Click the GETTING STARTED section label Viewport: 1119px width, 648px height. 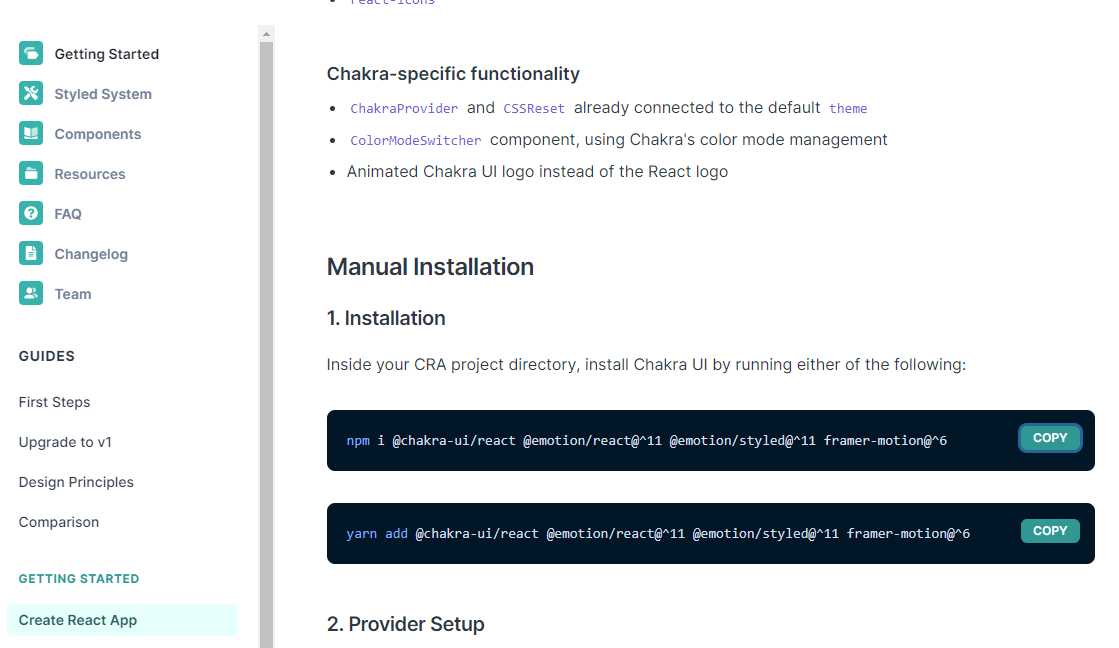(x=79, y=579)
